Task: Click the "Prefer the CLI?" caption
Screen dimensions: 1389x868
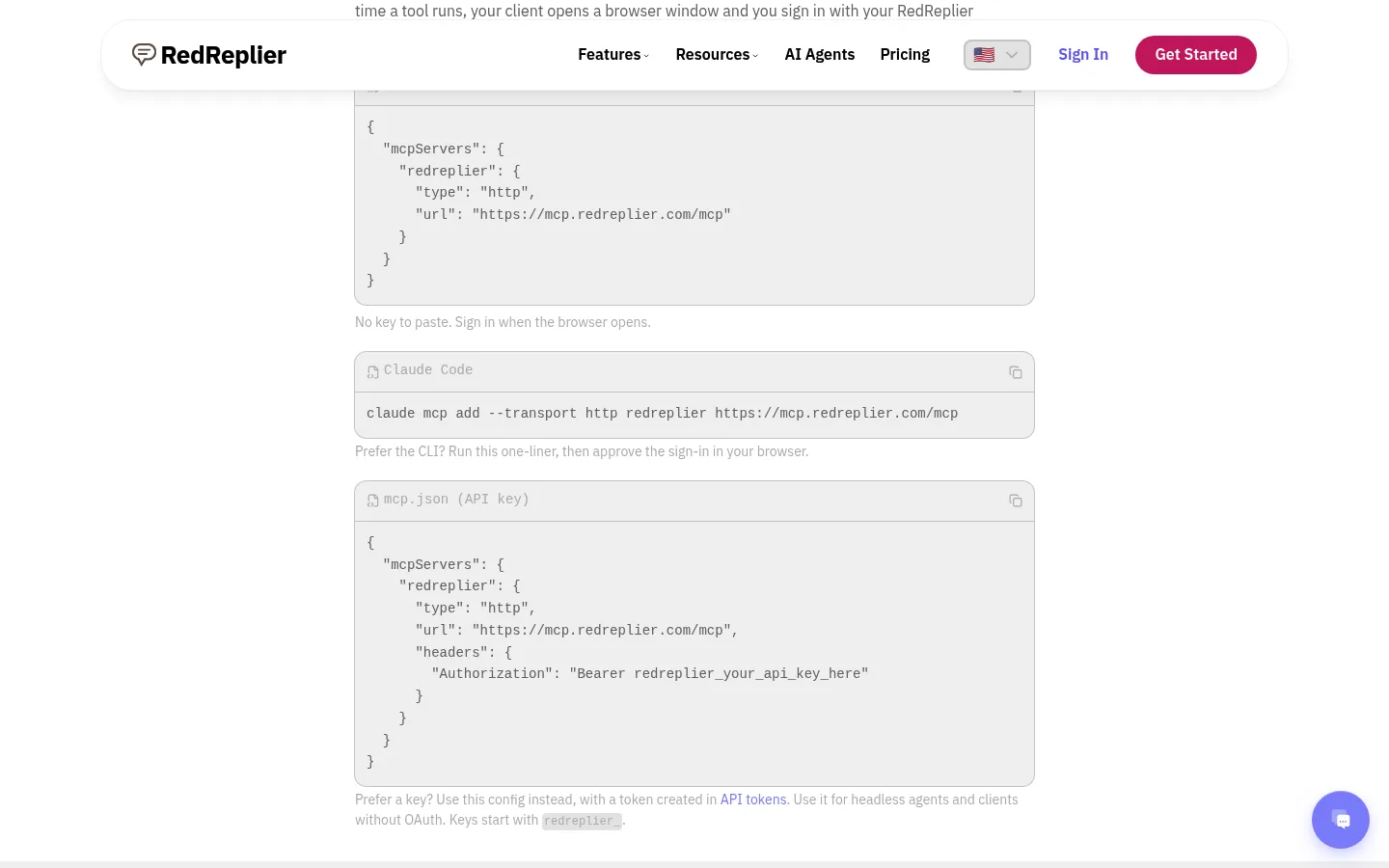Action: (582, 451)
